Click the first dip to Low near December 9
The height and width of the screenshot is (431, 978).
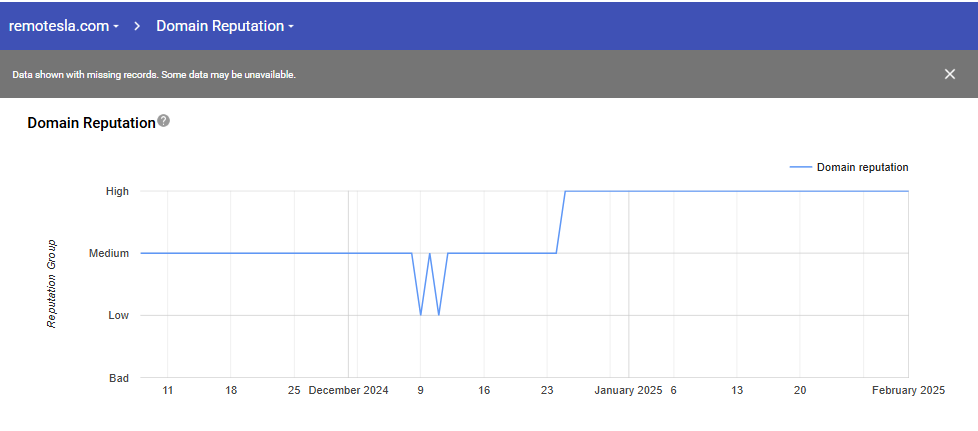[421, 315]
